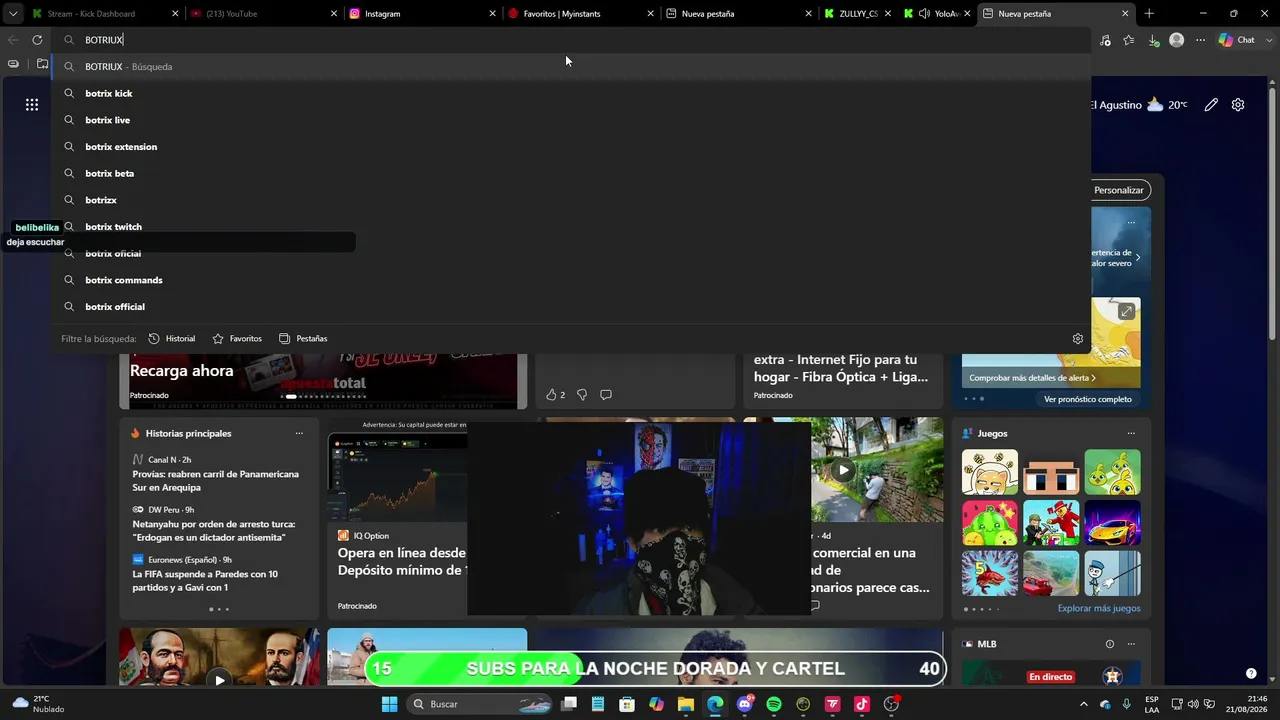Open the taskbar clock showing 21:46

1245,704
